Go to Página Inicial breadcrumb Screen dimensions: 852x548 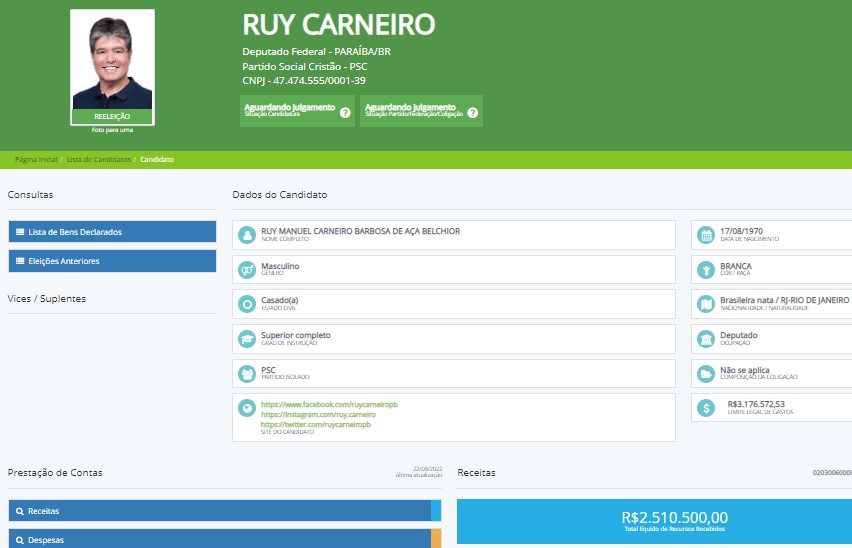pos(36,160)
